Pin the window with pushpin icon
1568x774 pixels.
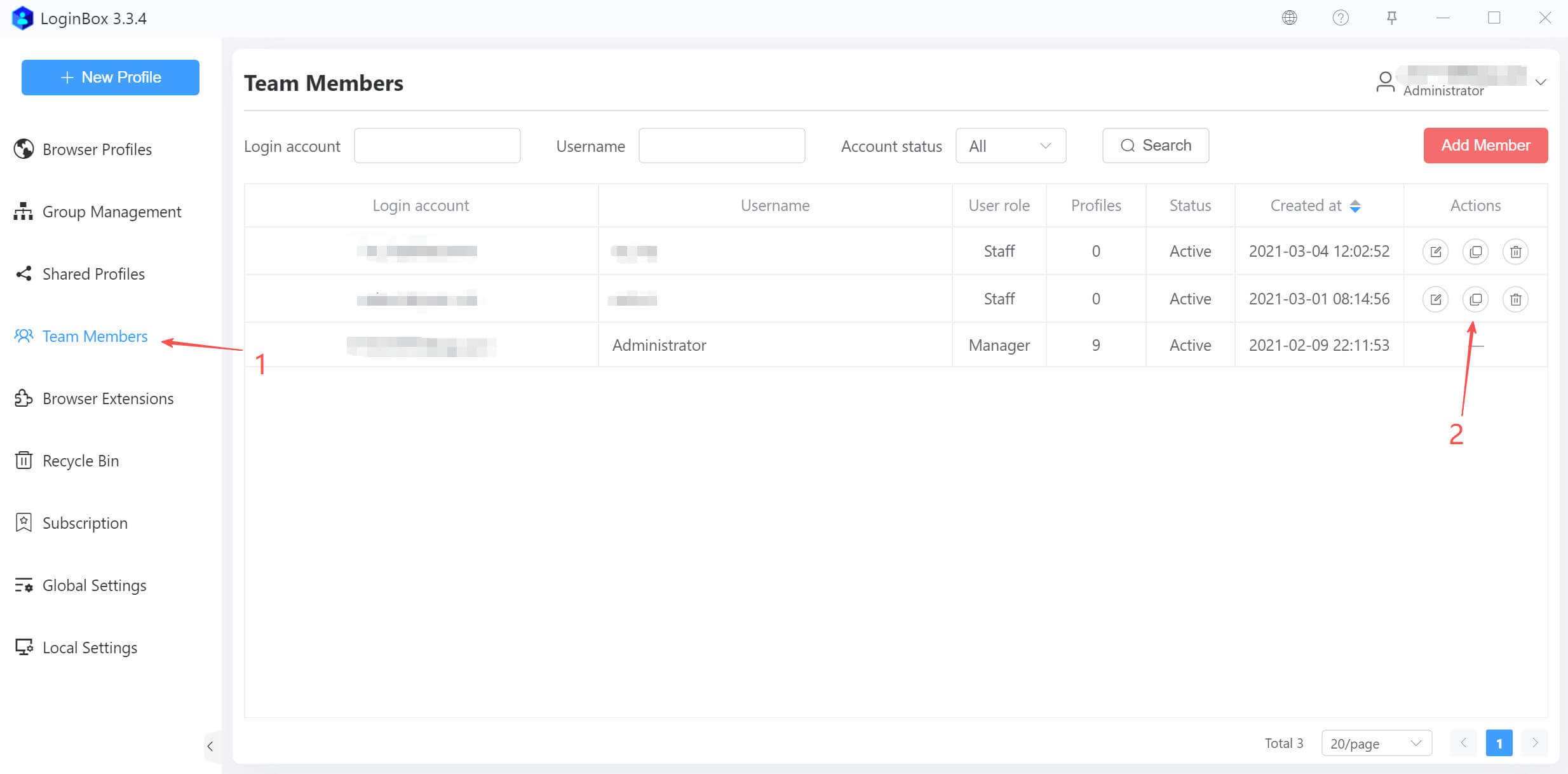pyautogui.click(x=1391, y=18)
